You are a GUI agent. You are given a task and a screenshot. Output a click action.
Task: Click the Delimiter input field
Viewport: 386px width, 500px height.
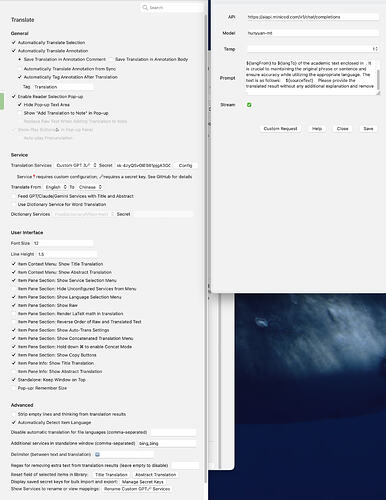tap(123, 454)
